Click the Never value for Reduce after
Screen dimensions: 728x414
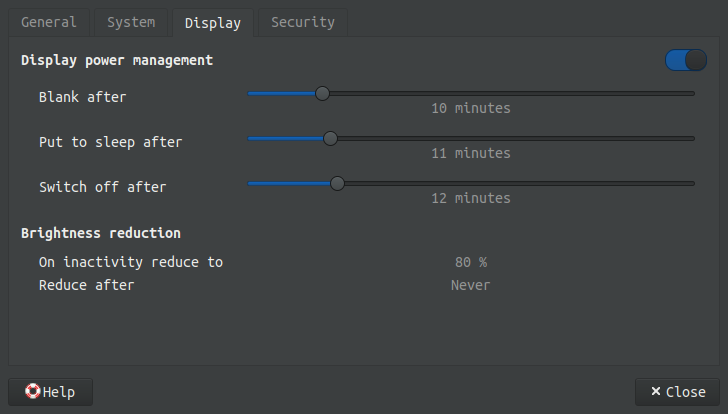coord(470,285)
